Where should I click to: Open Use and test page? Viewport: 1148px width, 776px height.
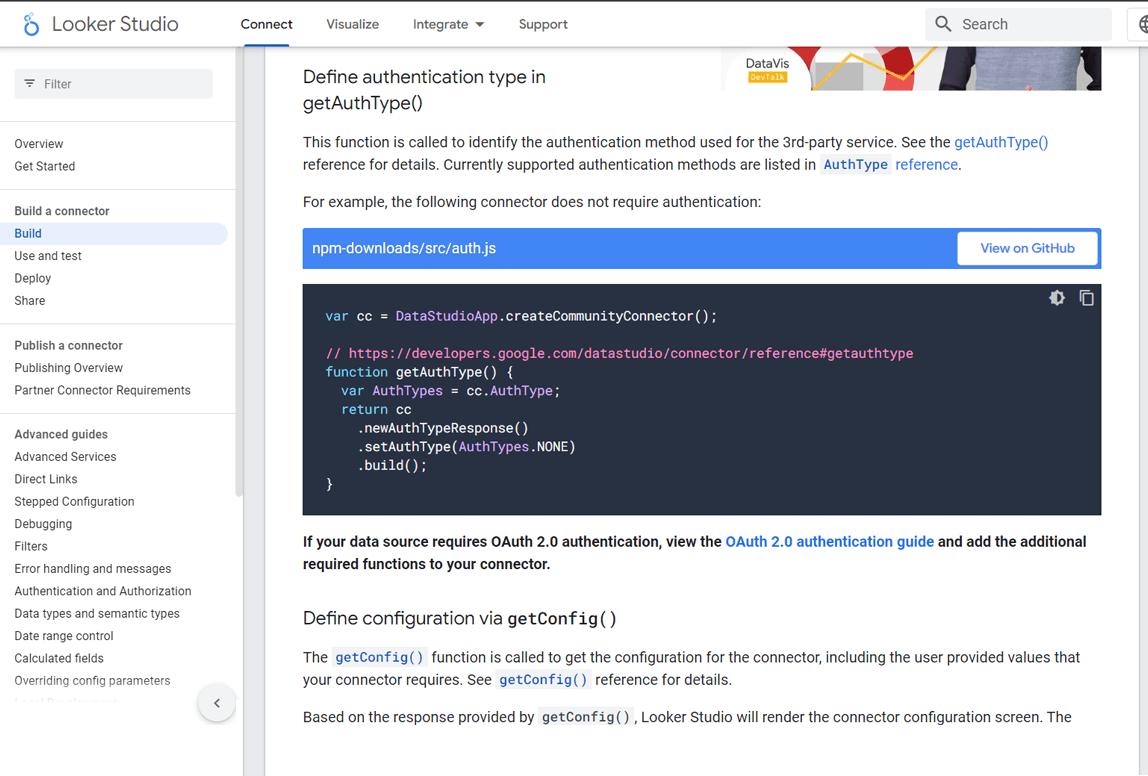click(48, 255)
